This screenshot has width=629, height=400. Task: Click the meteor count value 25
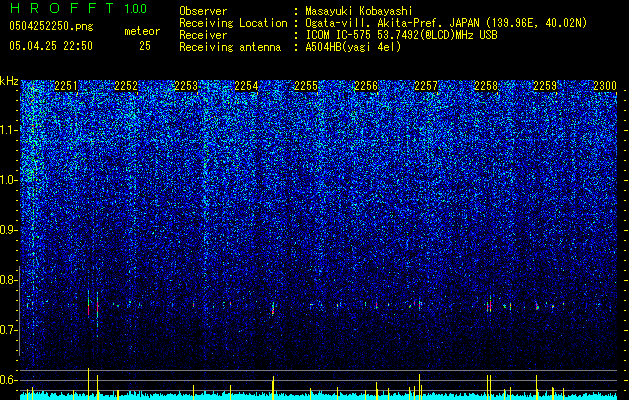coord(145,46)
